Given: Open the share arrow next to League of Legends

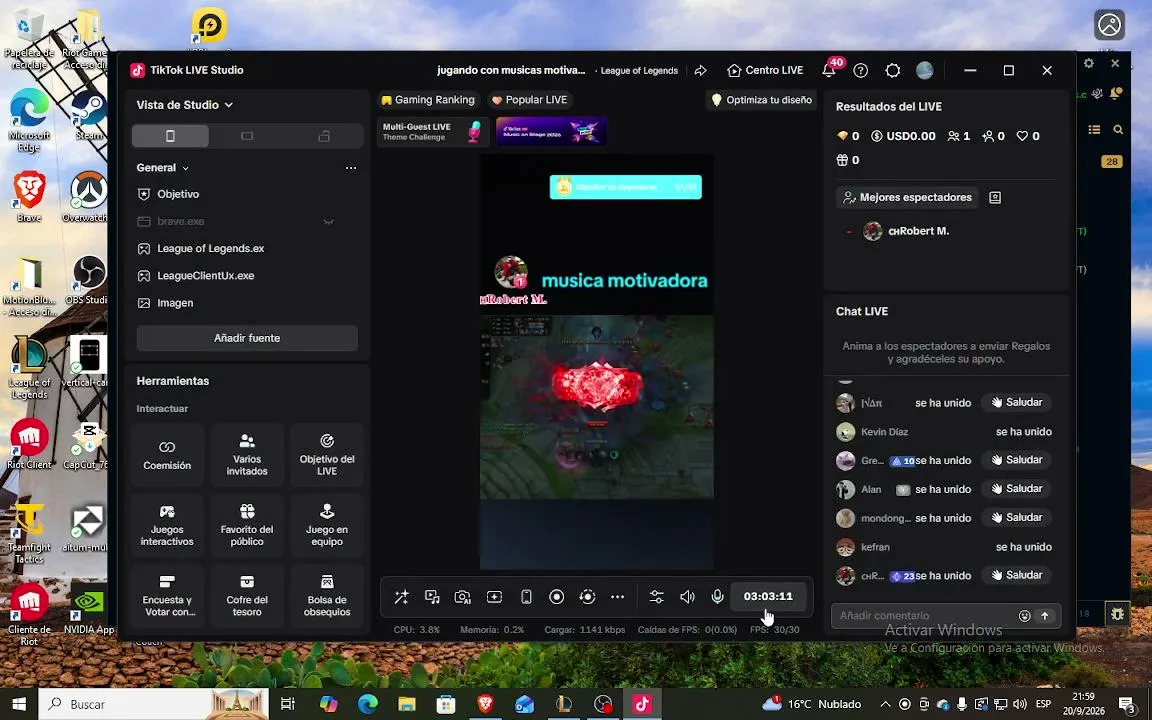Looking at the screenshot, I should (700, 71).
